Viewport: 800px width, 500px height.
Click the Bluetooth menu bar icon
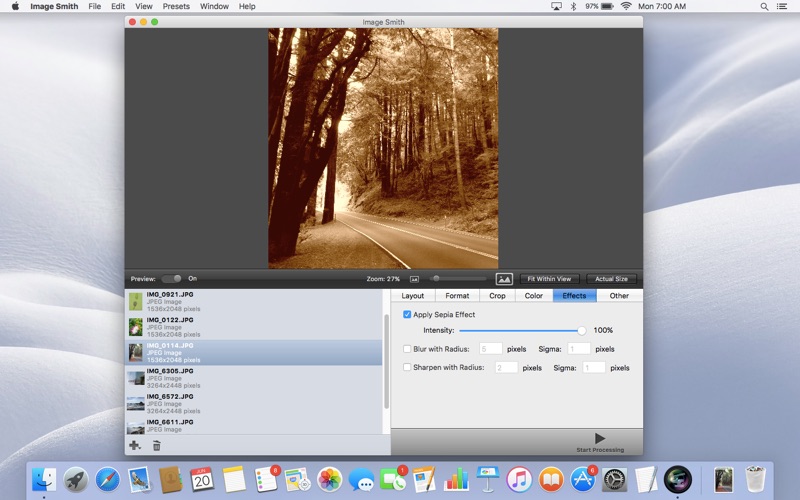coord(573,6)
